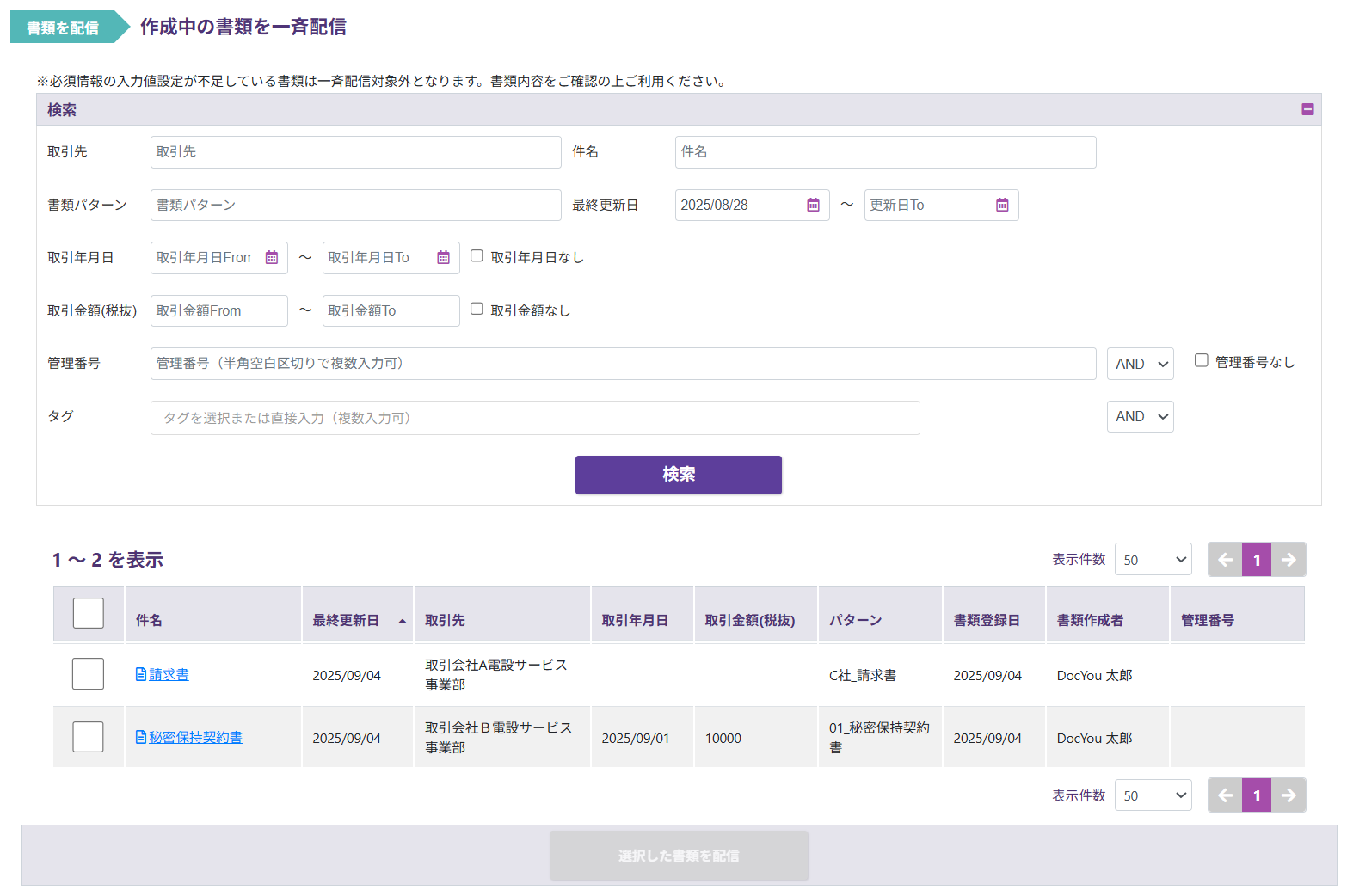Click the 取引金額To input
Viewport: 1347px width, 896px height.
click(391, 310)
